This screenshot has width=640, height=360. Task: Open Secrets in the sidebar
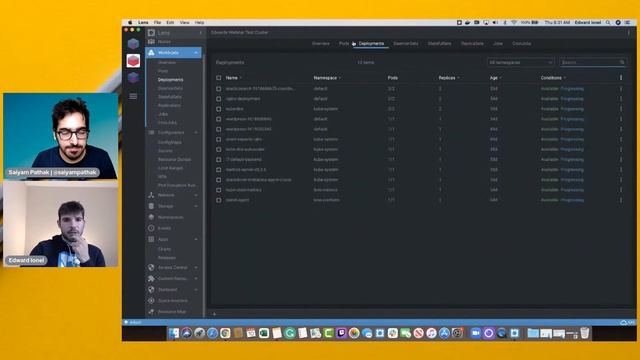tap(165, 151)
